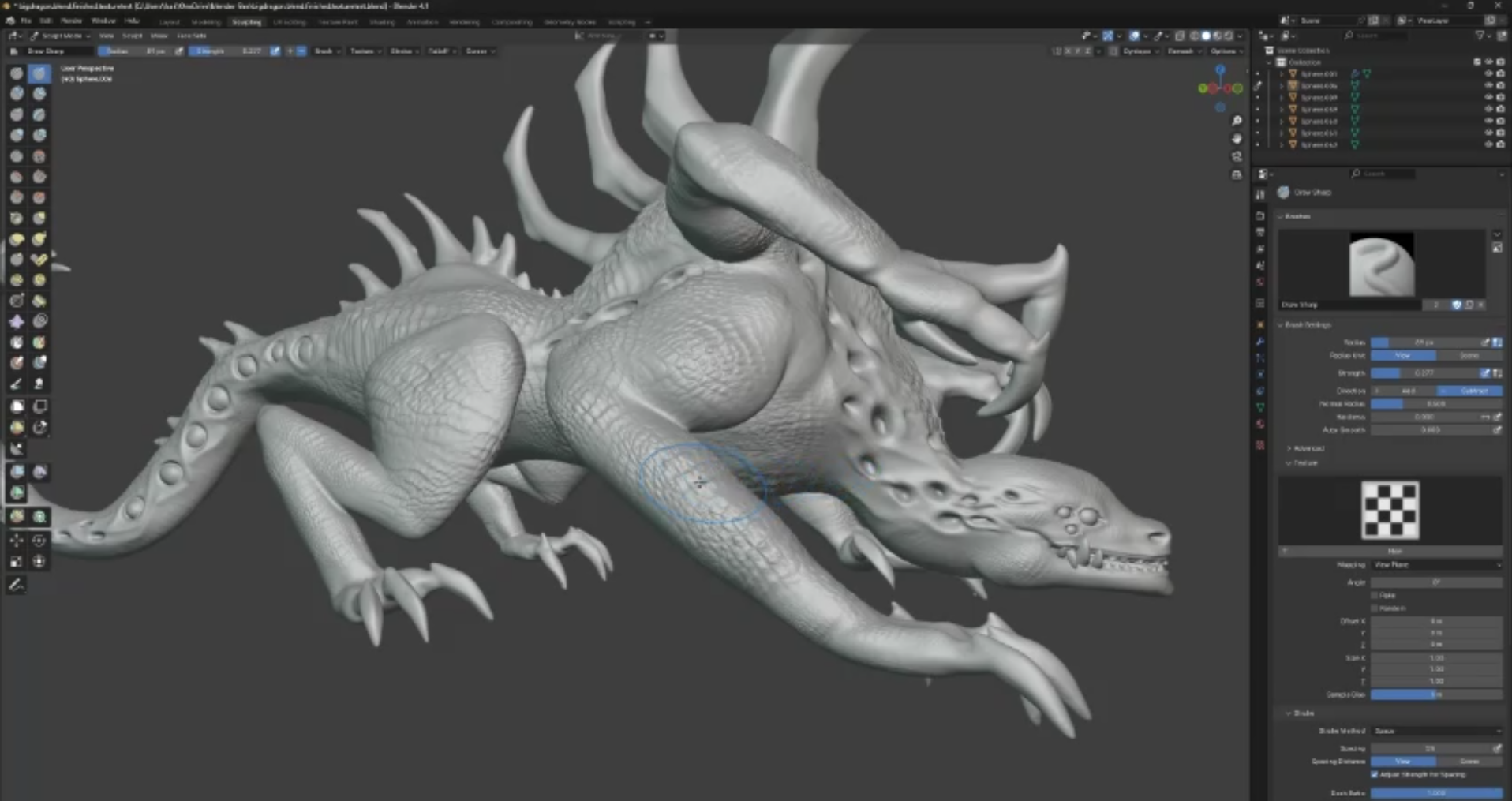Select the Snake Hook brush tool
The height and width of the screenshot is (801, 1512).
coord(39,238)
